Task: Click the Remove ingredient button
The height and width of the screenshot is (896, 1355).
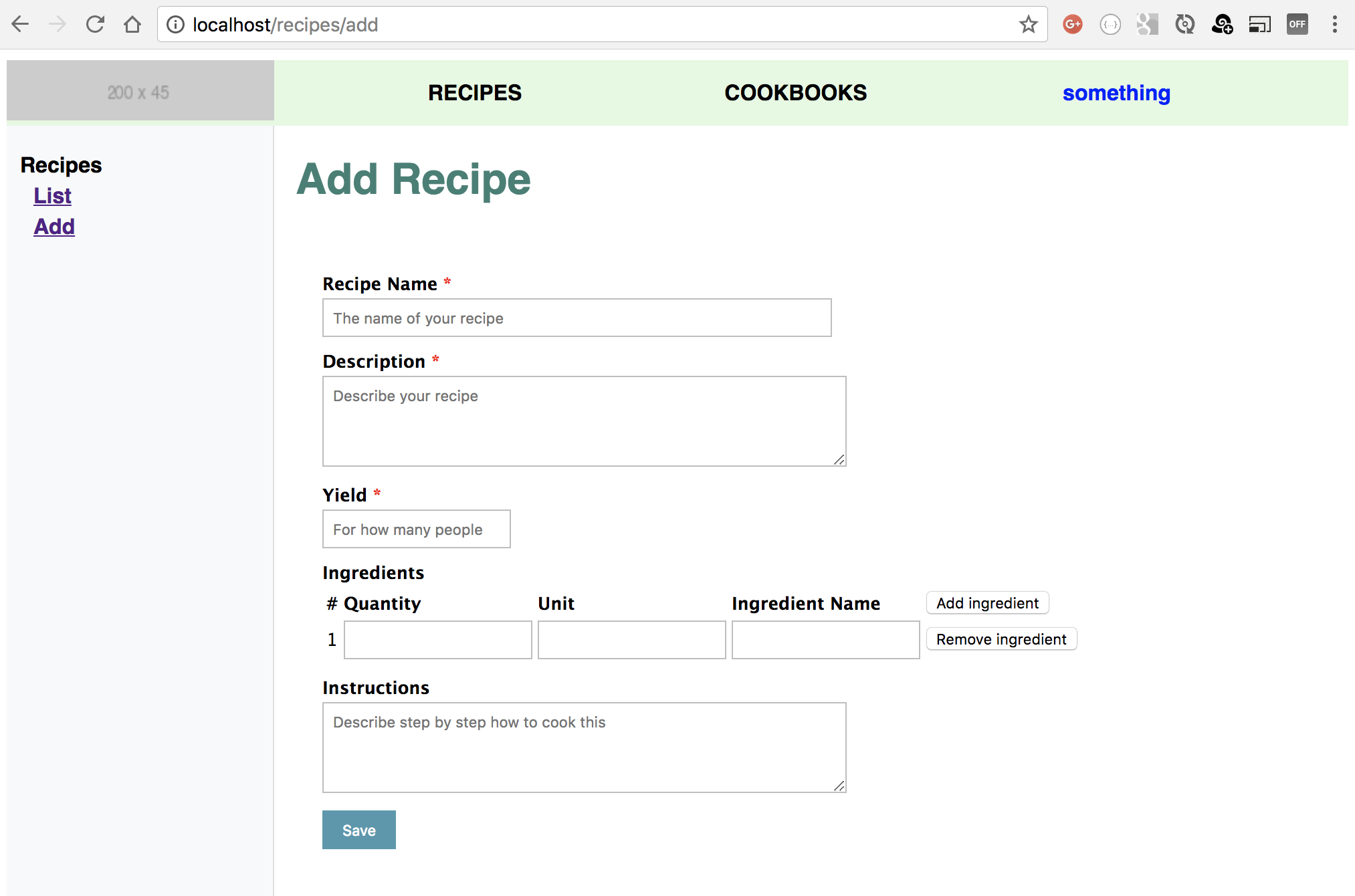Action: coord(1000,639)
